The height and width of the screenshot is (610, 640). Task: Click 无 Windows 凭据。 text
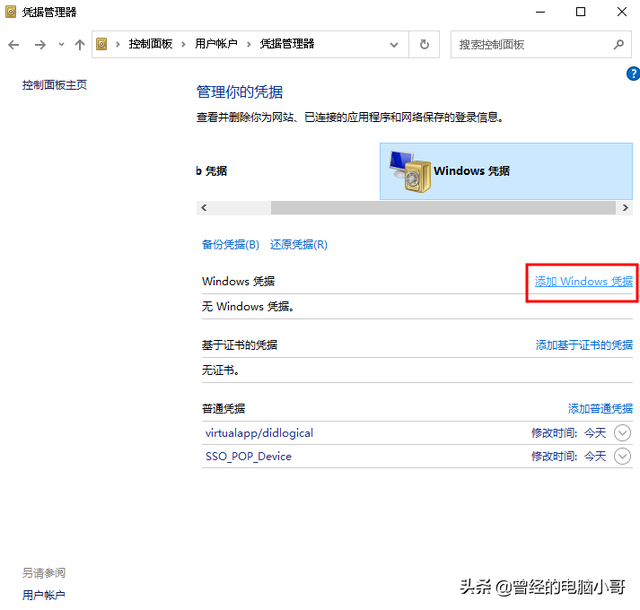click(x=248, y=306)
